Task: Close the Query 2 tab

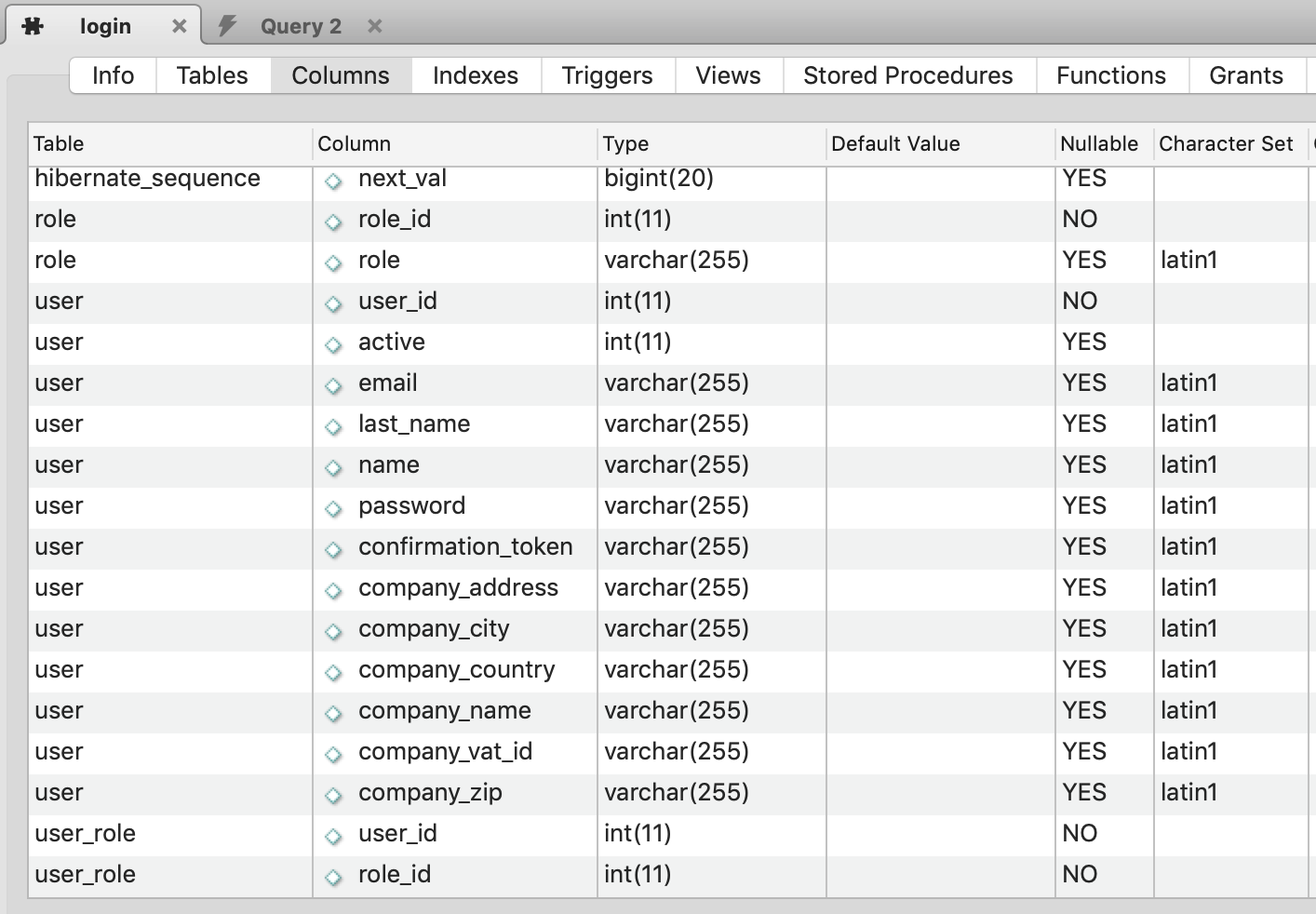Action: tap(375, 26)
